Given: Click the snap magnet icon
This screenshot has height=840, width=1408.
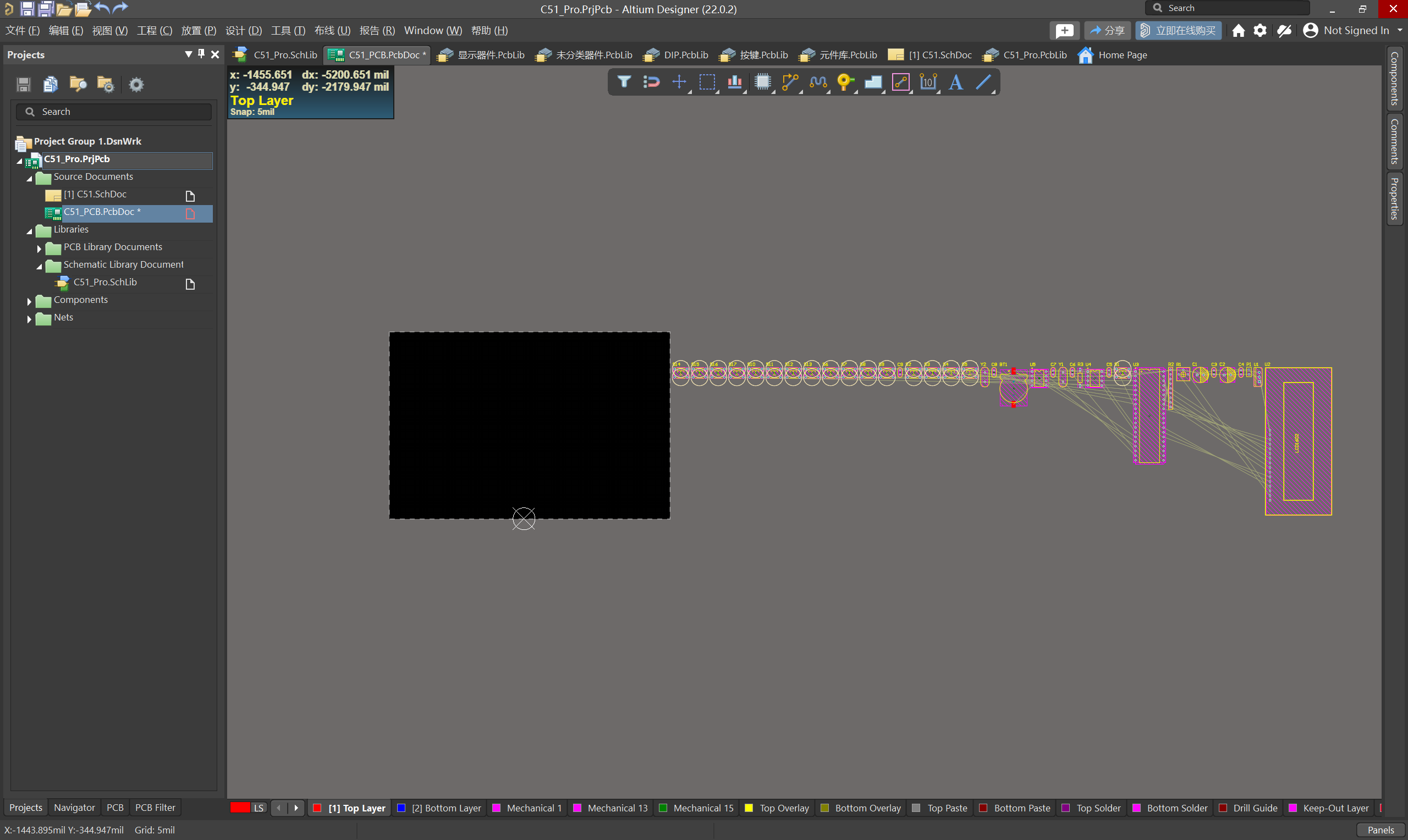Looking at the screenshot, I should coord(652,82).
